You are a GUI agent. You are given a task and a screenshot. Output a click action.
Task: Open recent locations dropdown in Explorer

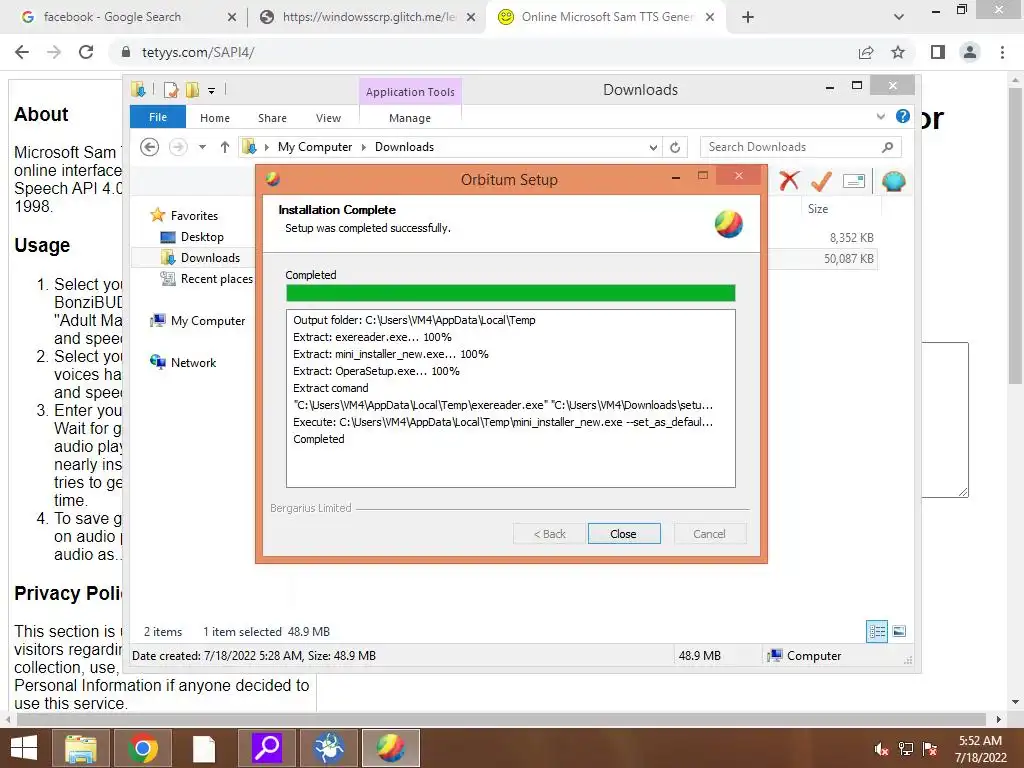(202, 147)
